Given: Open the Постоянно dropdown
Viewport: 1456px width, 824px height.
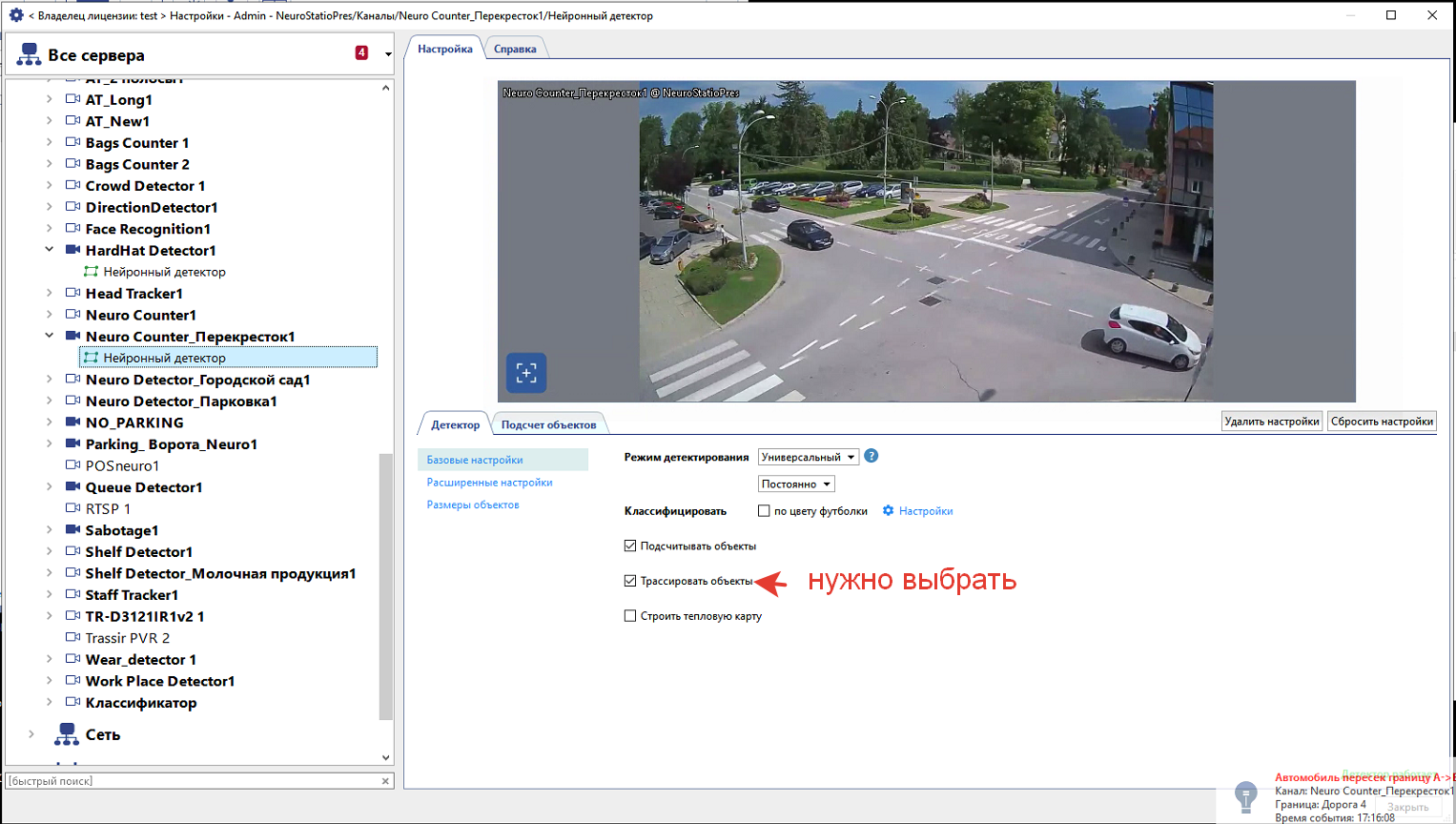Looking at the screenshot, I should click(796, 484).
